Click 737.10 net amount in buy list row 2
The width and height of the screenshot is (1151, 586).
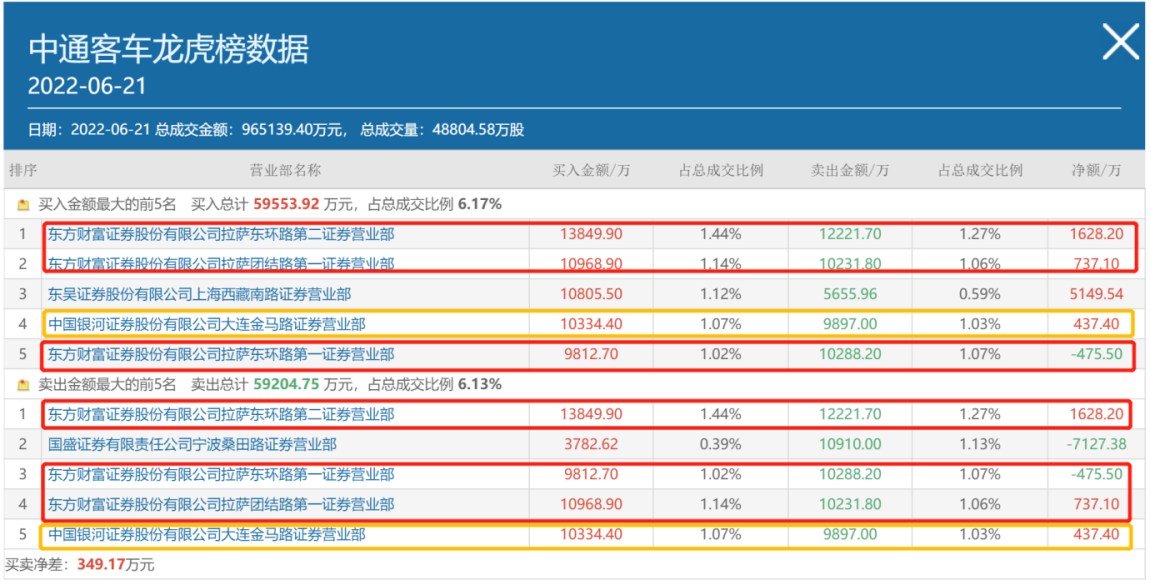1096,264
